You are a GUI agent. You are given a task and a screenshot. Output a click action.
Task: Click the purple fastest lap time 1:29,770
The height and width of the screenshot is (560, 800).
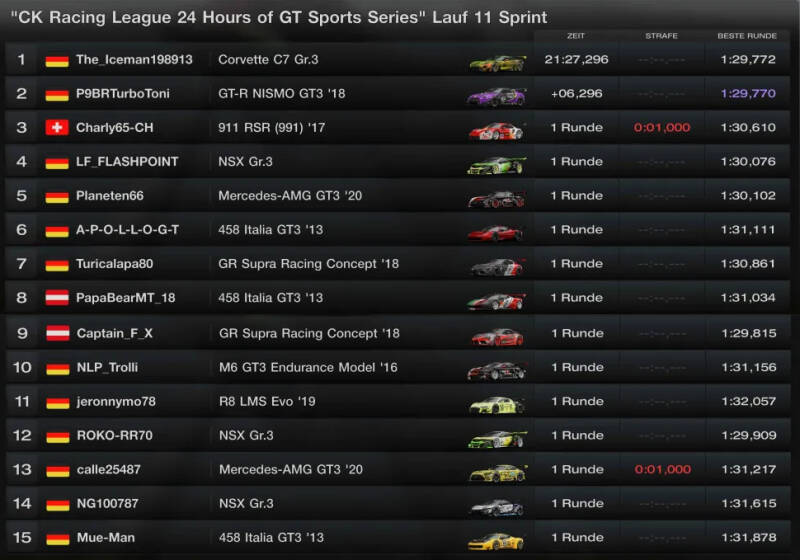point(747,94)
